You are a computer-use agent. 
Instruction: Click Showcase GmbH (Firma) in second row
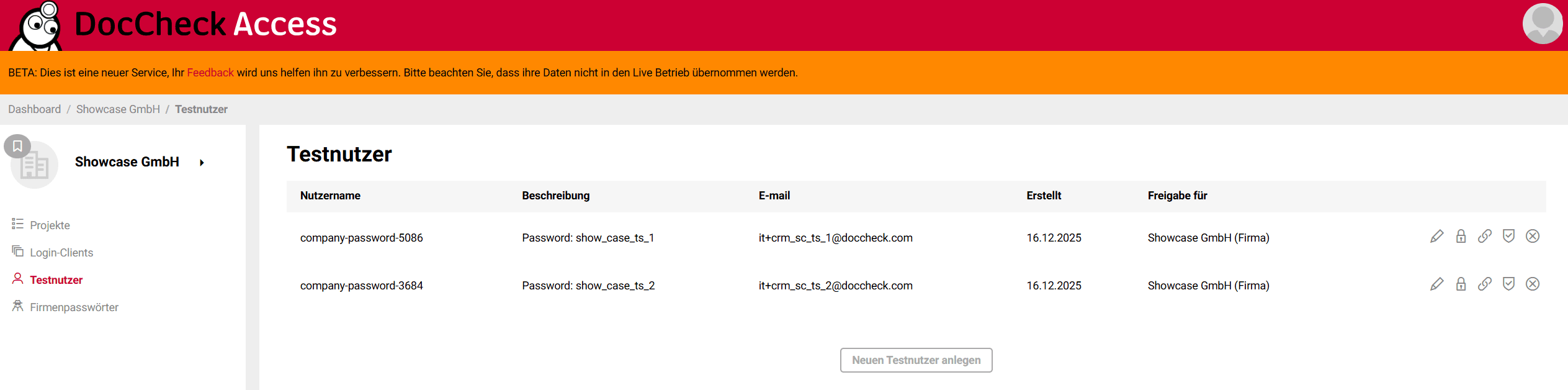tap(1208, 286)
